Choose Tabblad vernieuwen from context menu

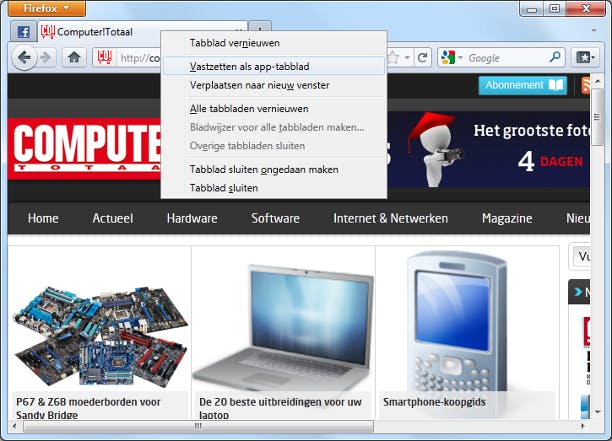(x=274, y=43)
